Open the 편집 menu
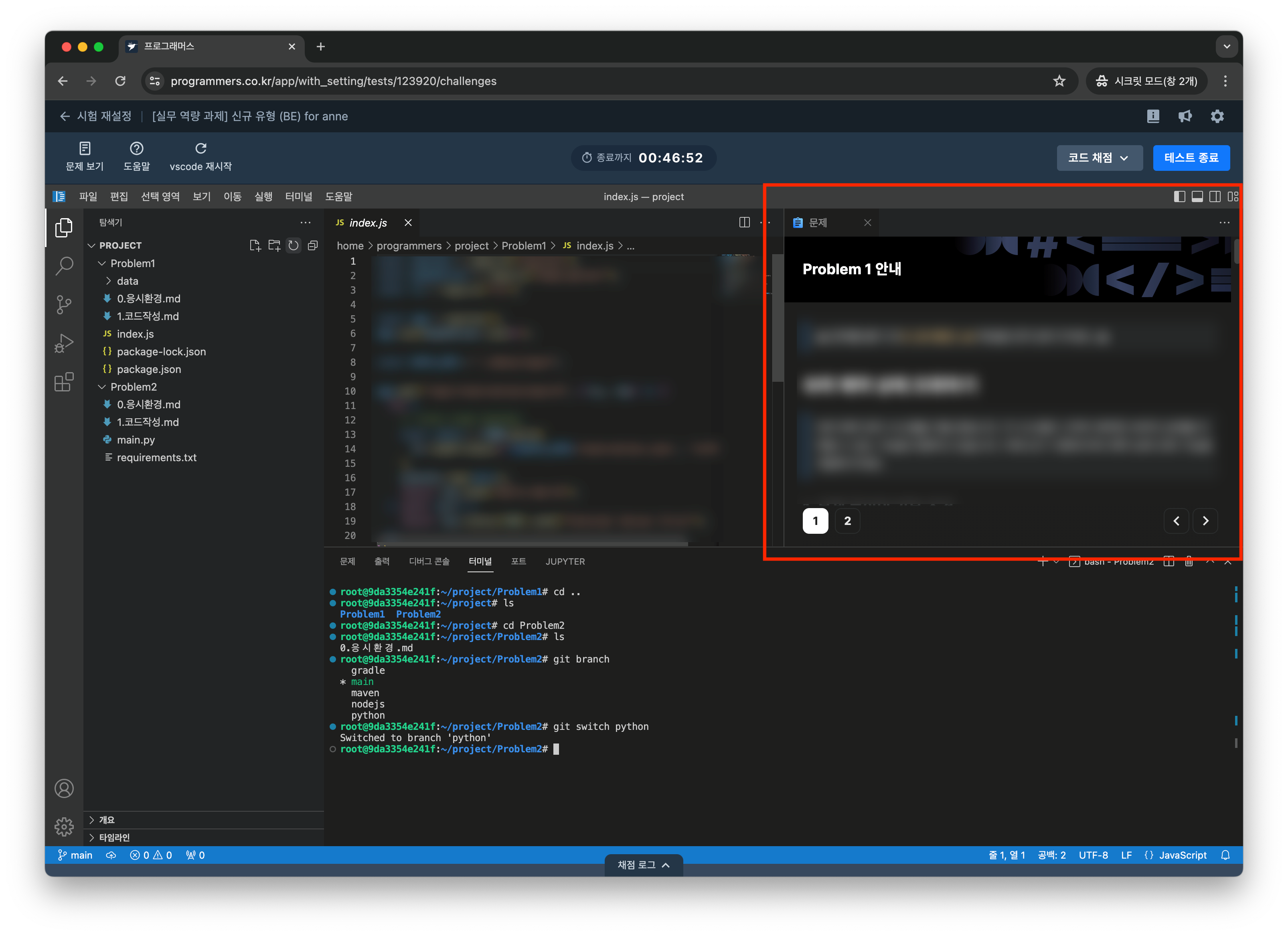 click(119, 197)
